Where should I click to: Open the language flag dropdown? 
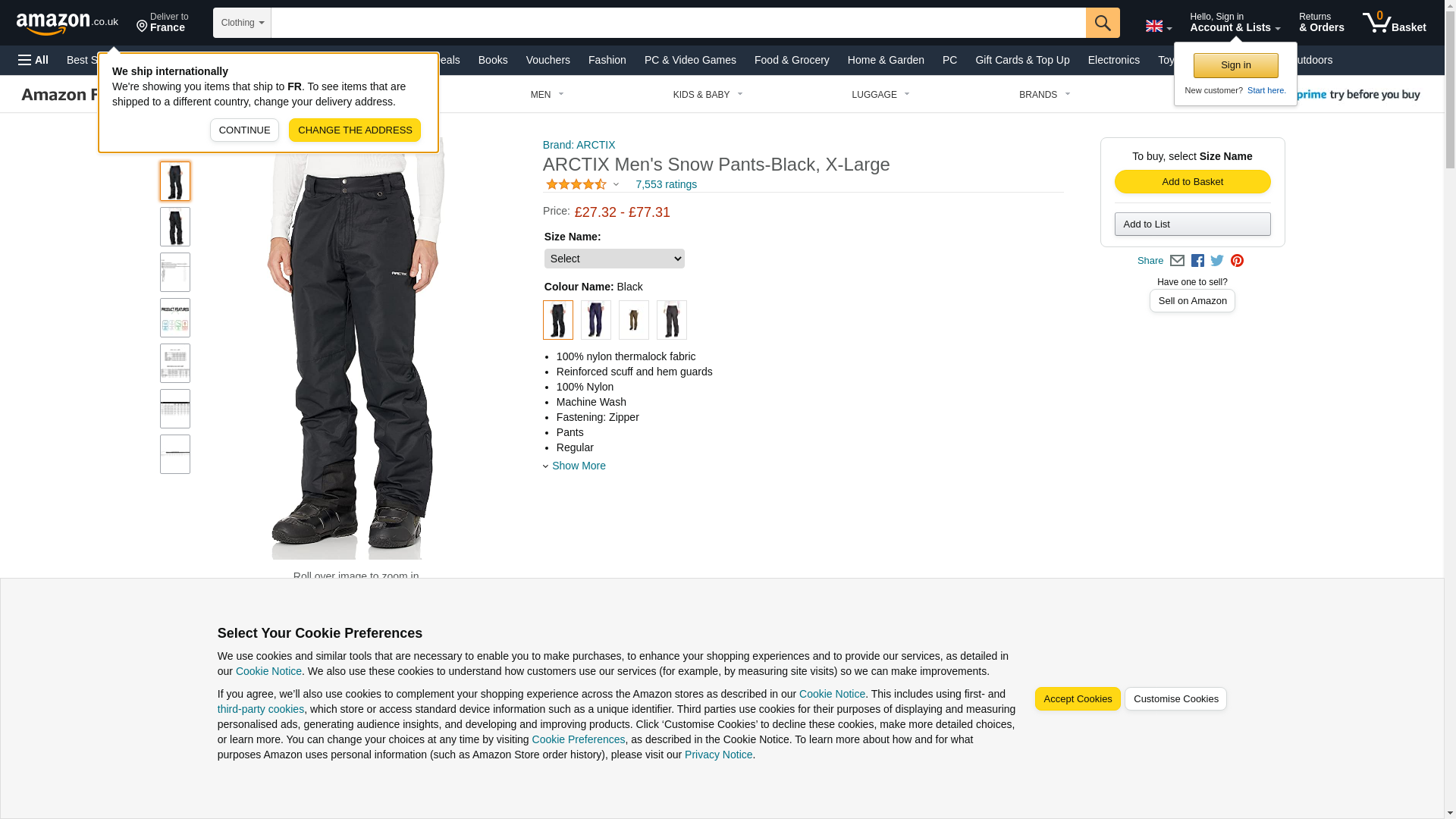[1158, 26]
